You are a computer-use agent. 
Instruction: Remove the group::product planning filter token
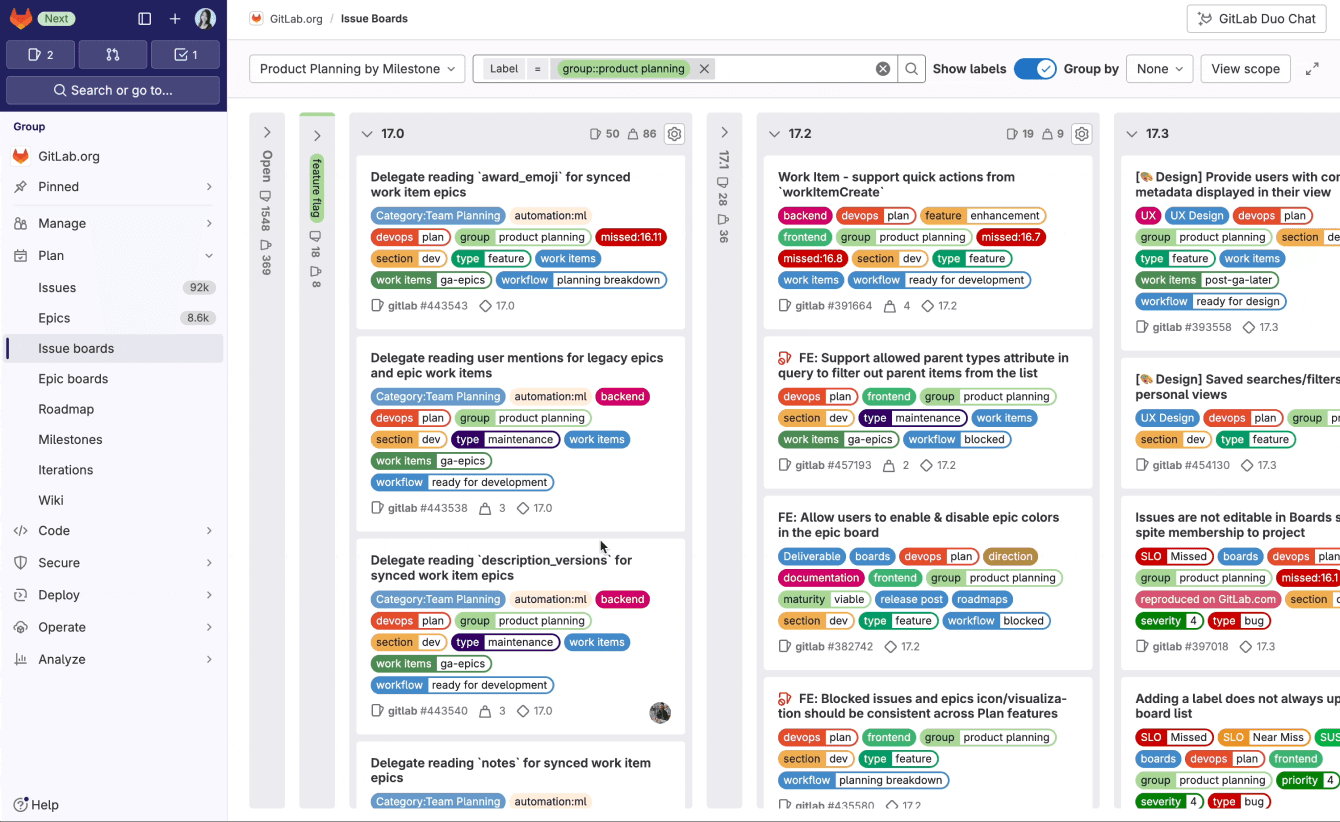click(704, 69)
